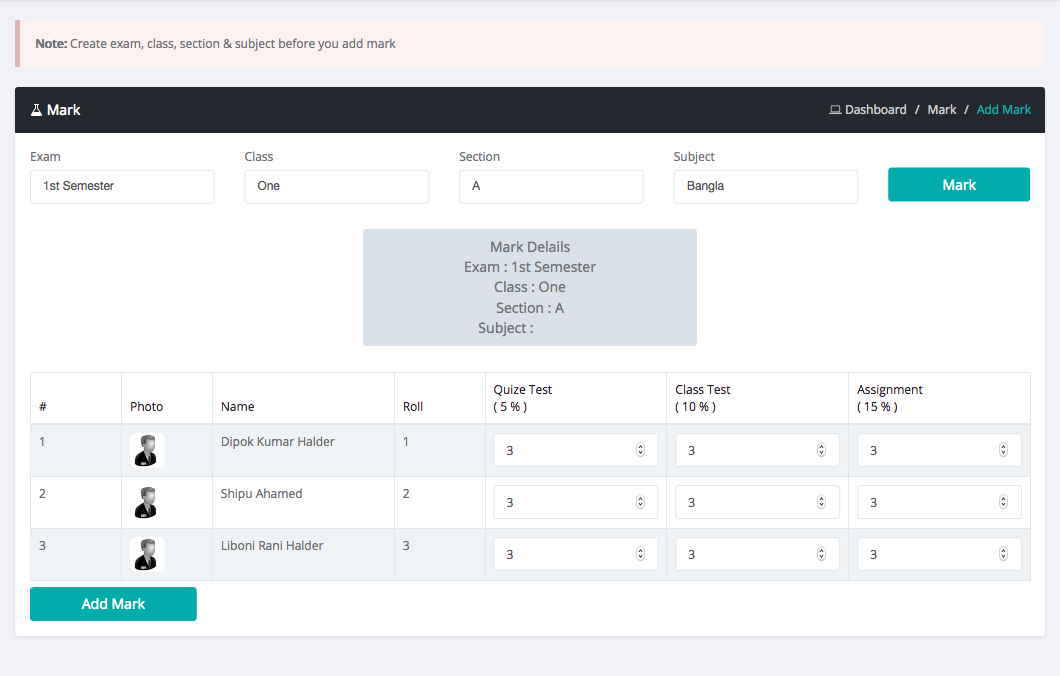
Task: Click Quize Test stepper for Dipok Kumar Halder
Action: click(640, 450)
